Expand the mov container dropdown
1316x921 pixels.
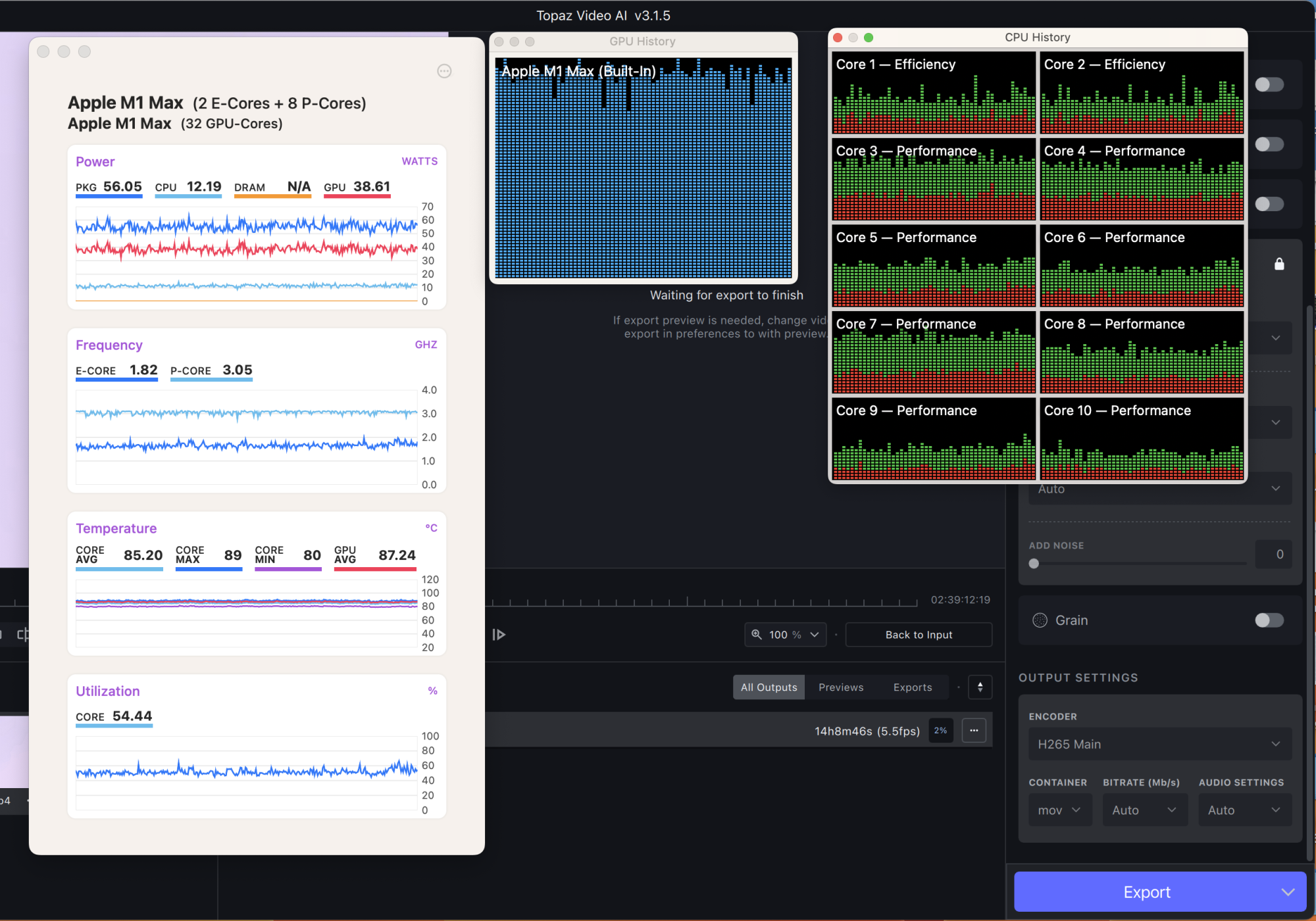pyautogui.click(x=1059, y=810)
